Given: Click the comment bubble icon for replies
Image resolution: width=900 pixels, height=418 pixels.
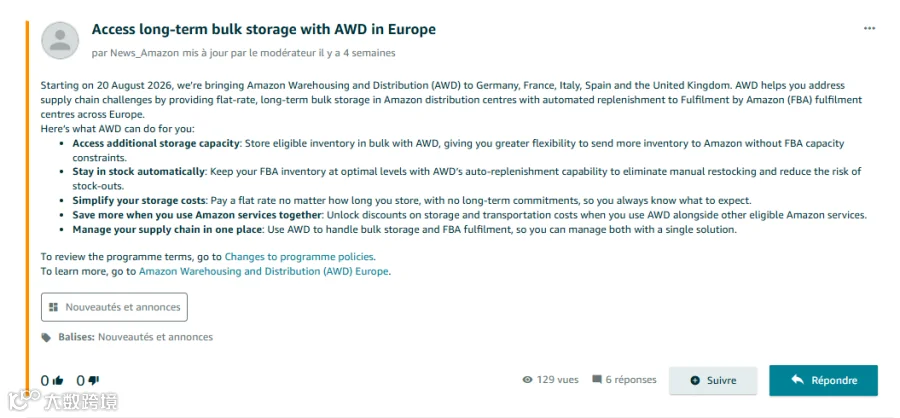Looking at the screenshot, I should point(597,380).
